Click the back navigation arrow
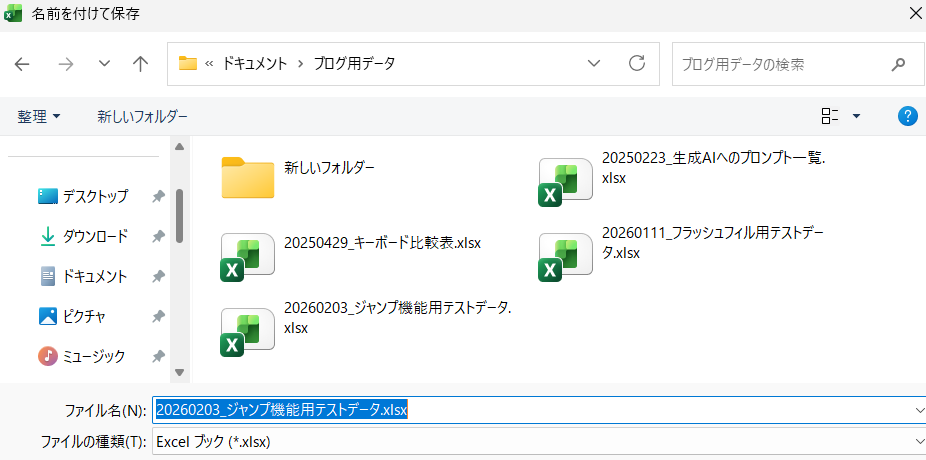The width and height of the screenshot is (926, 460). tap(22, 64)
